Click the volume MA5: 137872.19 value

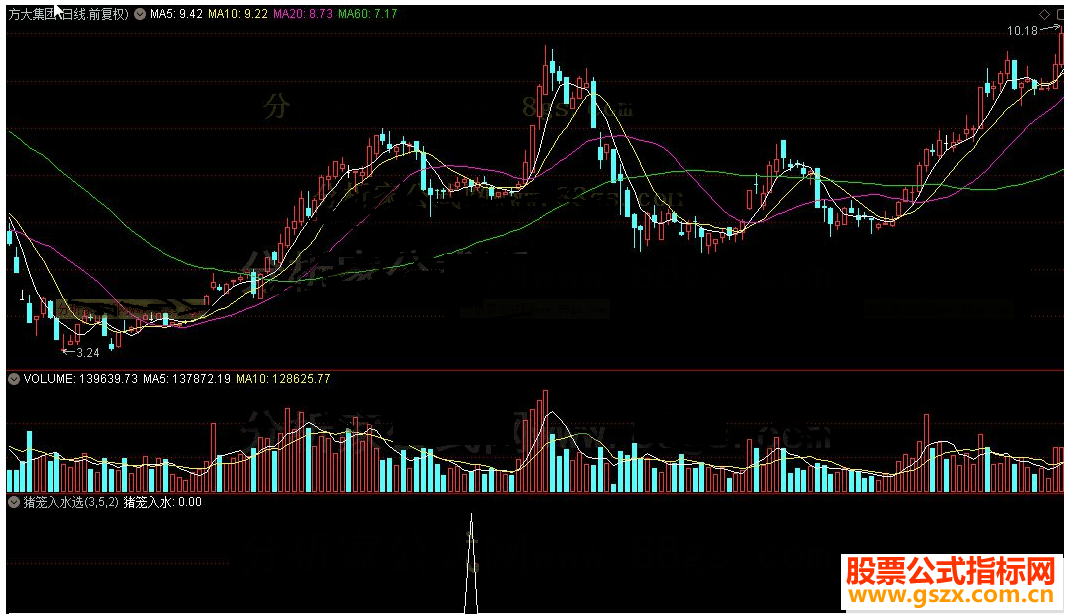(187, 379)
